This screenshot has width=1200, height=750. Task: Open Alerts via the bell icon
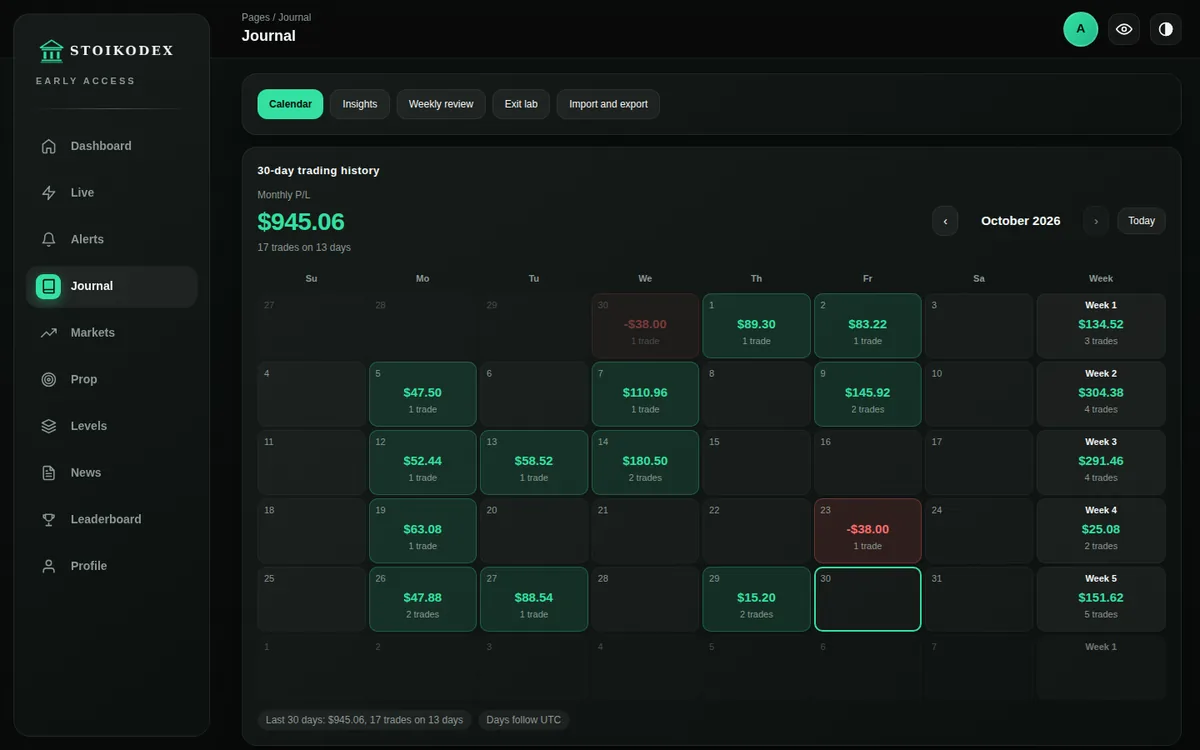tap(49, 240)
